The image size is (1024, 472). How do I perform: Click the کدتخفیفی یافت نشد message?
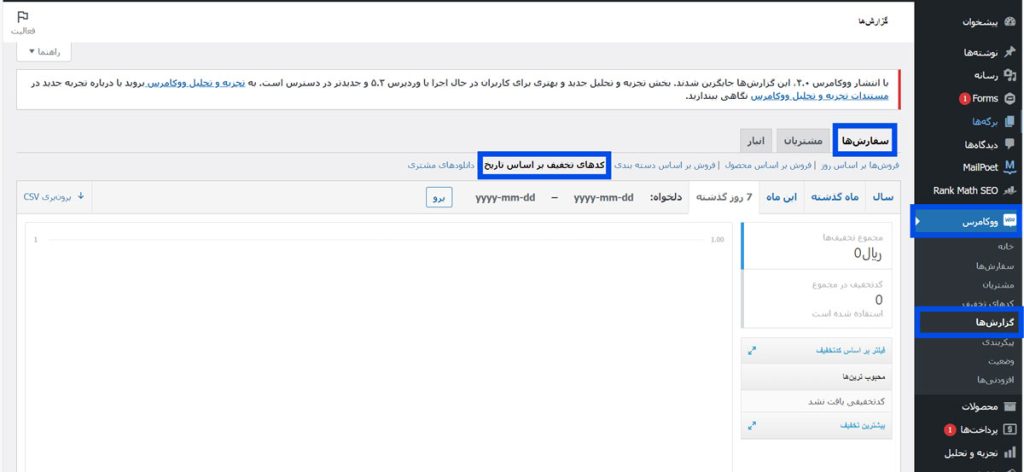click(x=846, y=401)
